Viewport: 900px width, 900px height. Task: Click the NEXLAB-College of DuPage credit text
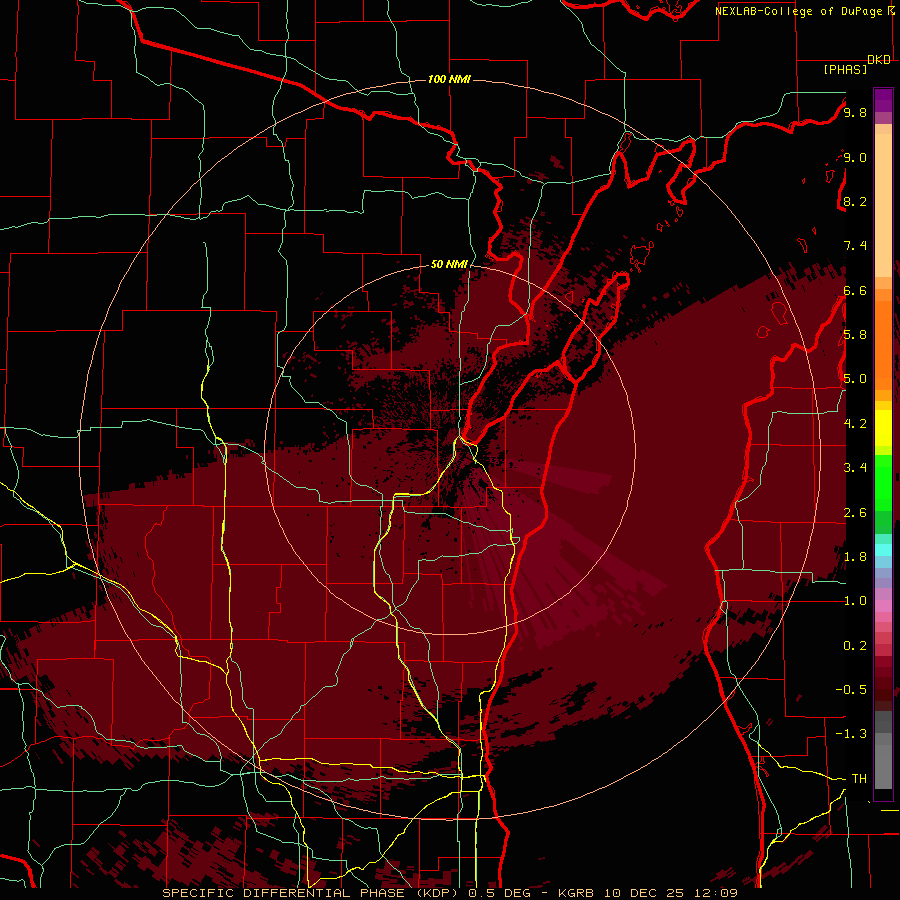[x=799, y=11]
